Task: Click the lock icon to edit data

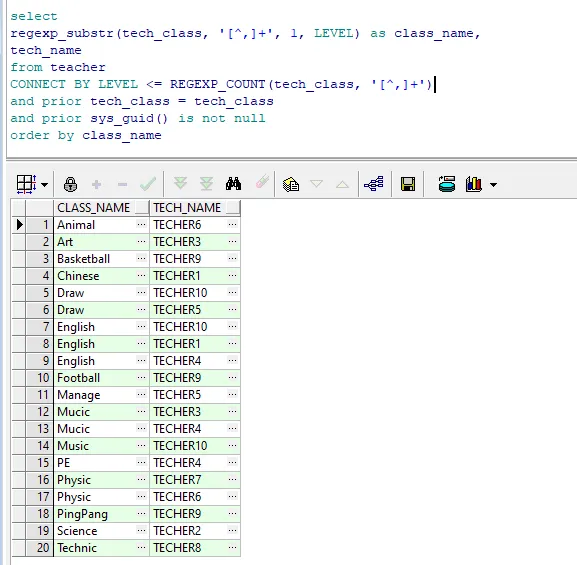Action: tap(70, 184)
